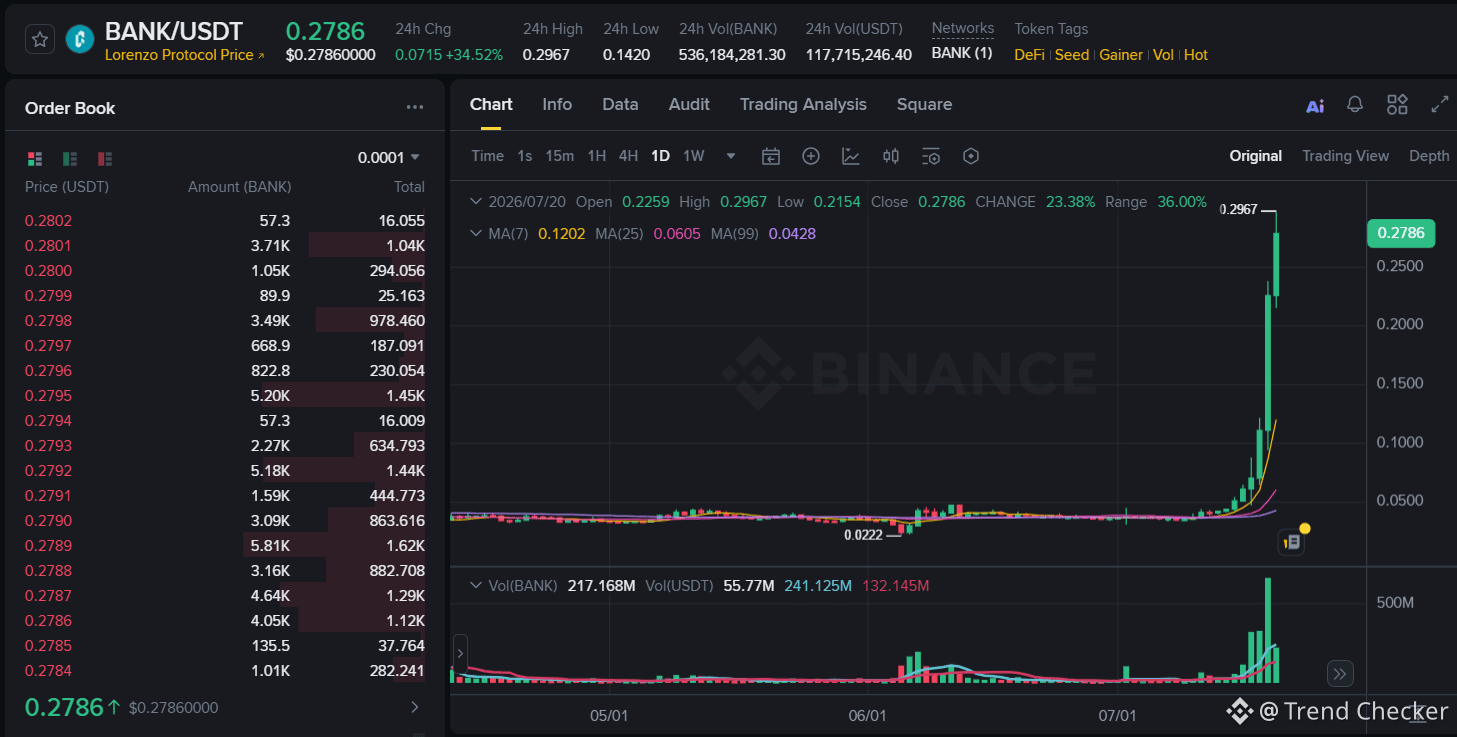Open the technical indicators line-chart icon
This screenshot has height=737, width=1457.
[851, 156]
